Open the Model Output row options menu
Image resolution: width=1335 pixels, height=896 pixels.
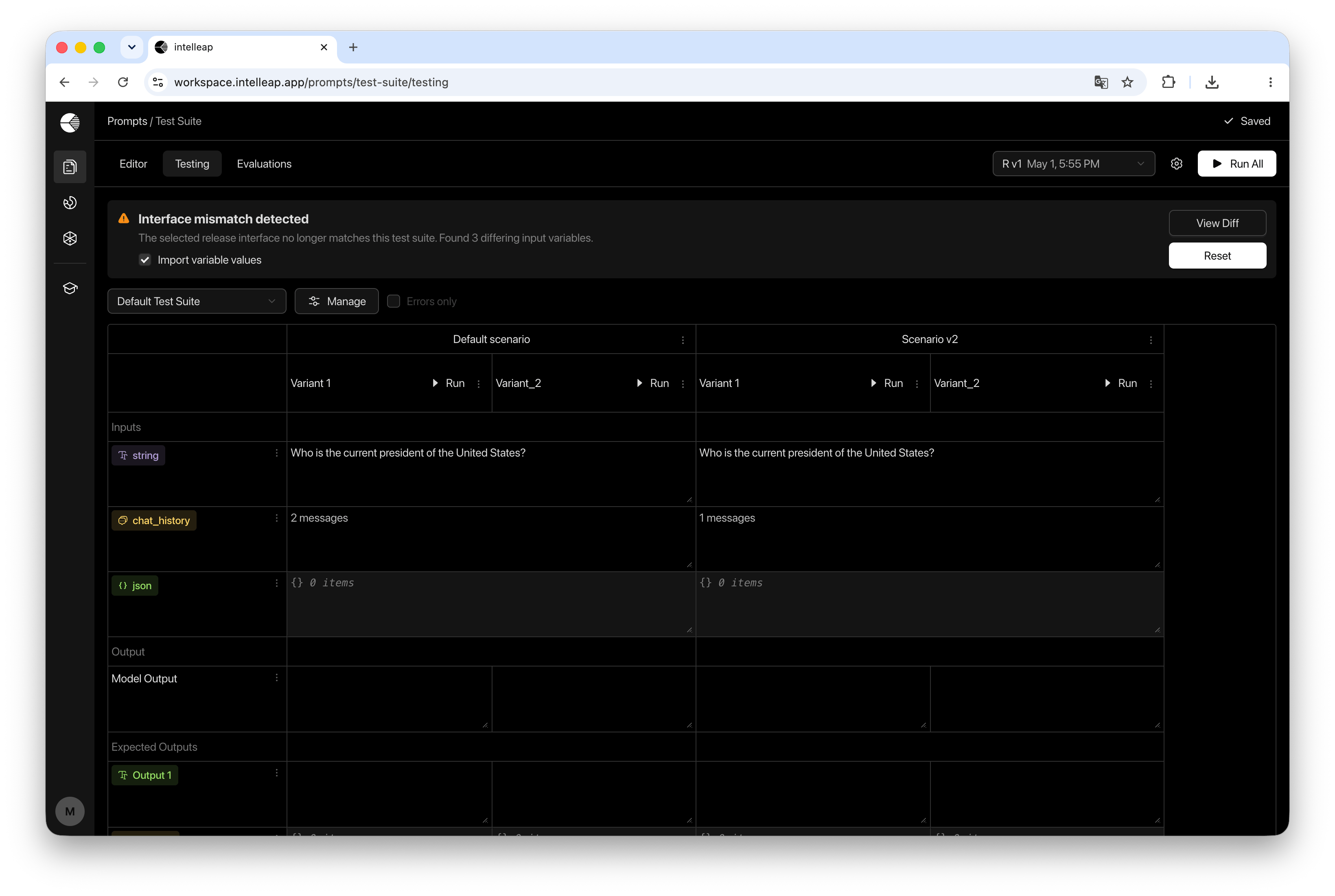[277, 678]
